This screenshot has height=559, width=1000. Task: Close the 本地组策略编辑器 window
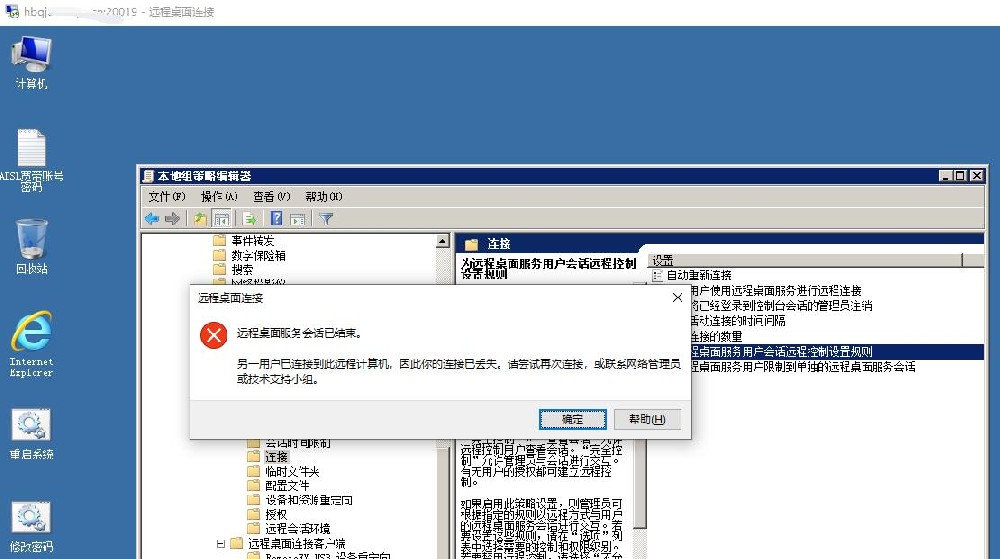pos(976,175)
